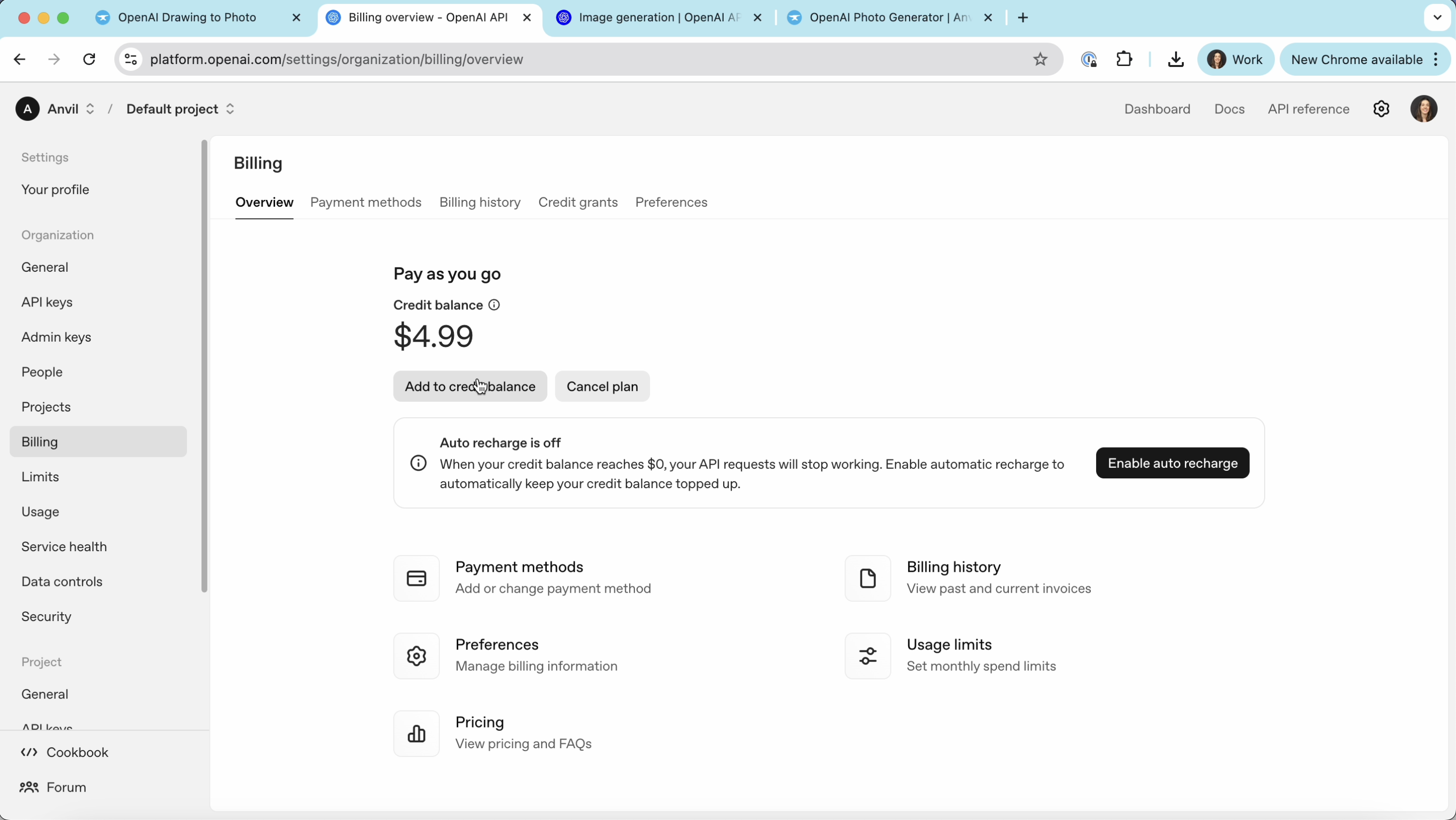Viewport: 1456px width, 820px height.
Task: Click the settings gear icon in header
Action: [1381, 109]
